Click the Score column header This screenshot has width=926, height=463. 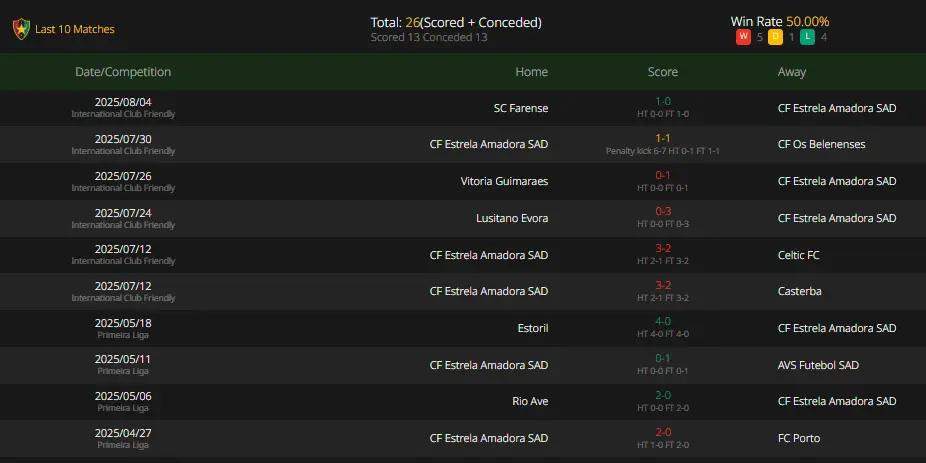(663, 72)
